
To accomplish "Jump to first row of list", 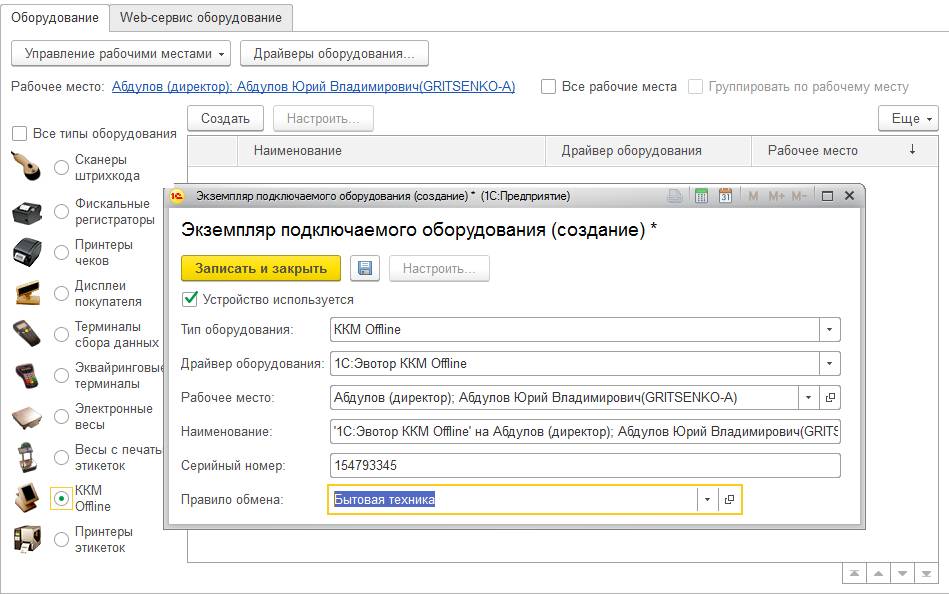I will [x=854, y=573].
